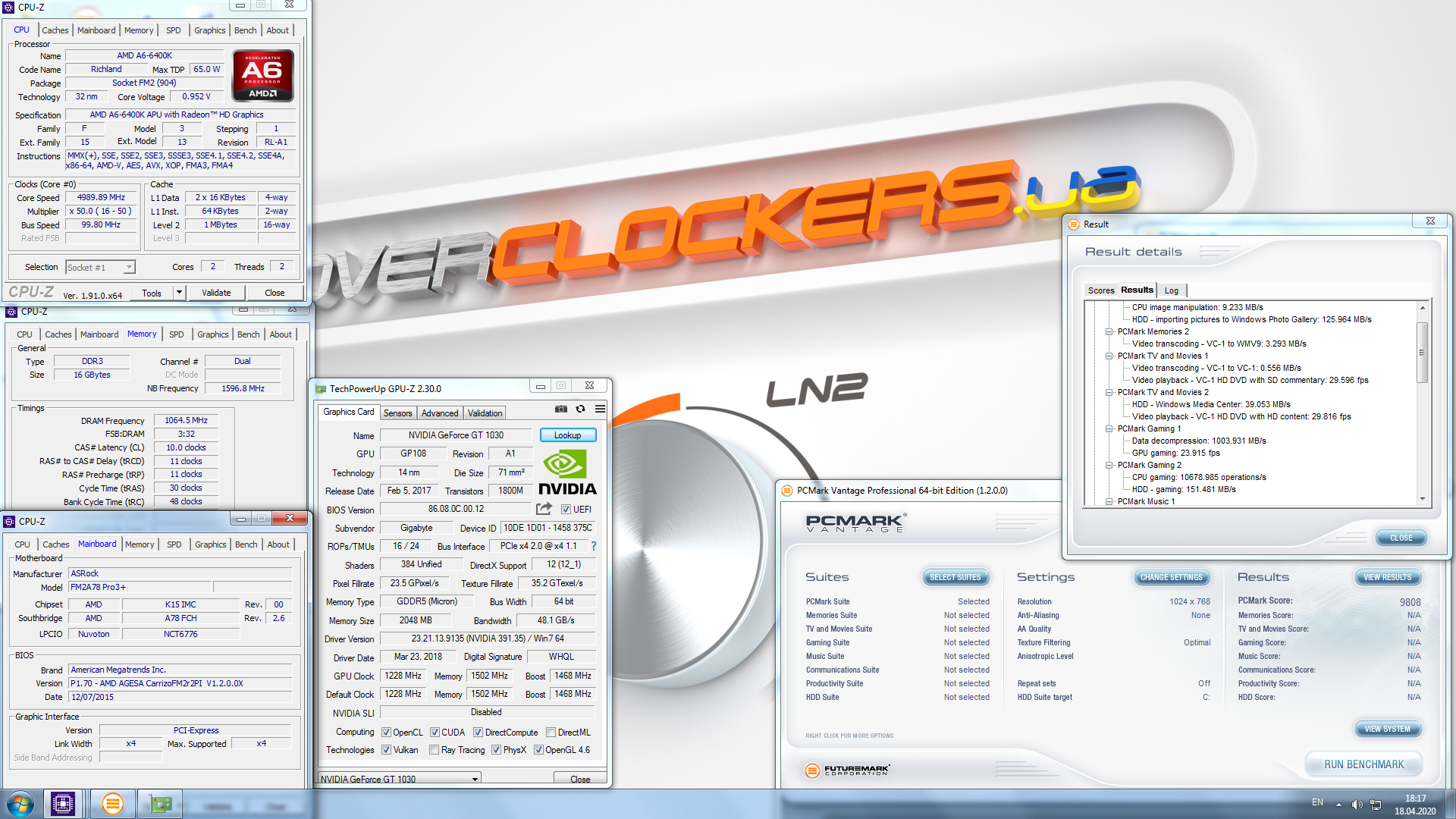
Task: Click the GPU-Z title bar icon
Action: (320, 389)
